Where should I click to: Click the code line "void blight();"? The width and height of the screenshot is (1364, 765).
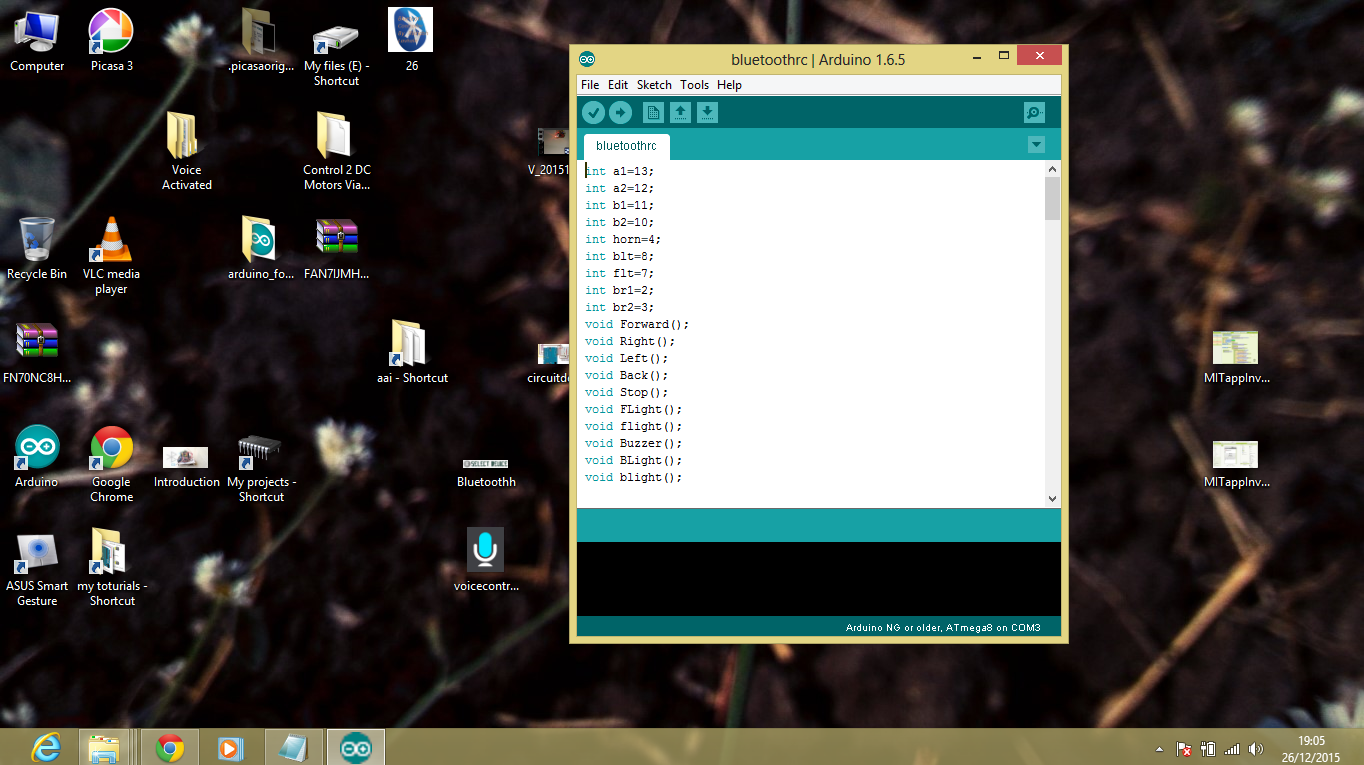(633, 477)
